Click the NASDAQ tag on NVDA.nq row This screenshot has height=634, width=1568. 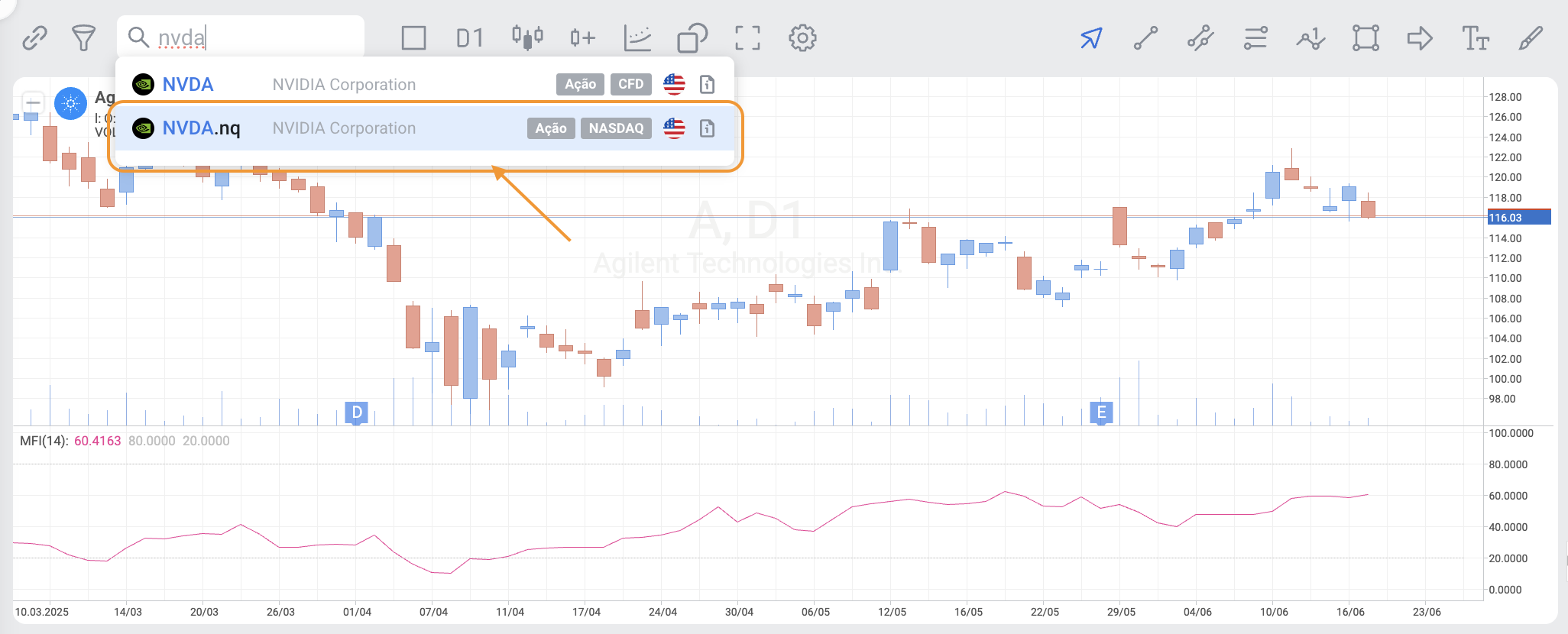[x=616, y=128]
